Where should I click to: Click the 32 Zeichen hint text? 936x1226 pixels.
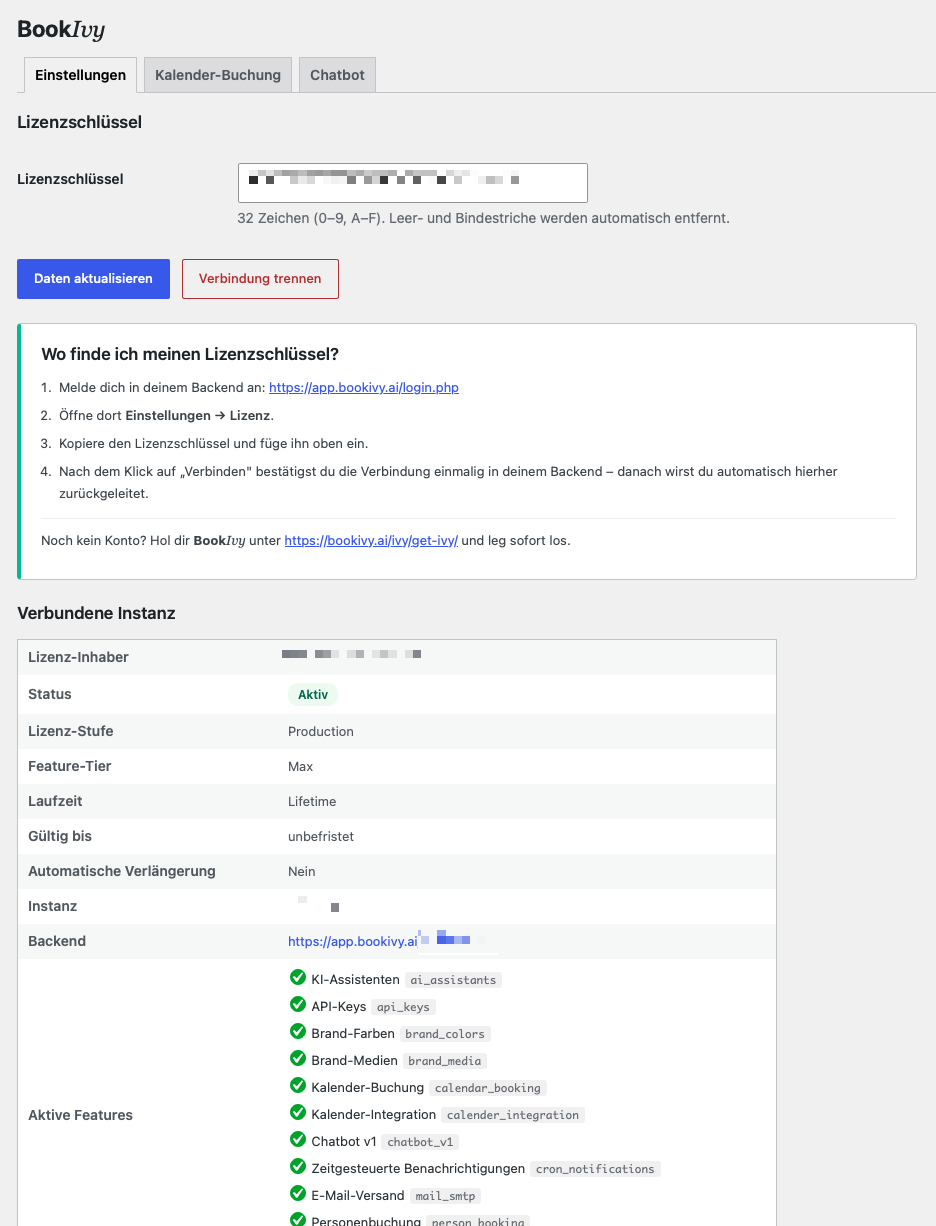(x=483, y=217)
